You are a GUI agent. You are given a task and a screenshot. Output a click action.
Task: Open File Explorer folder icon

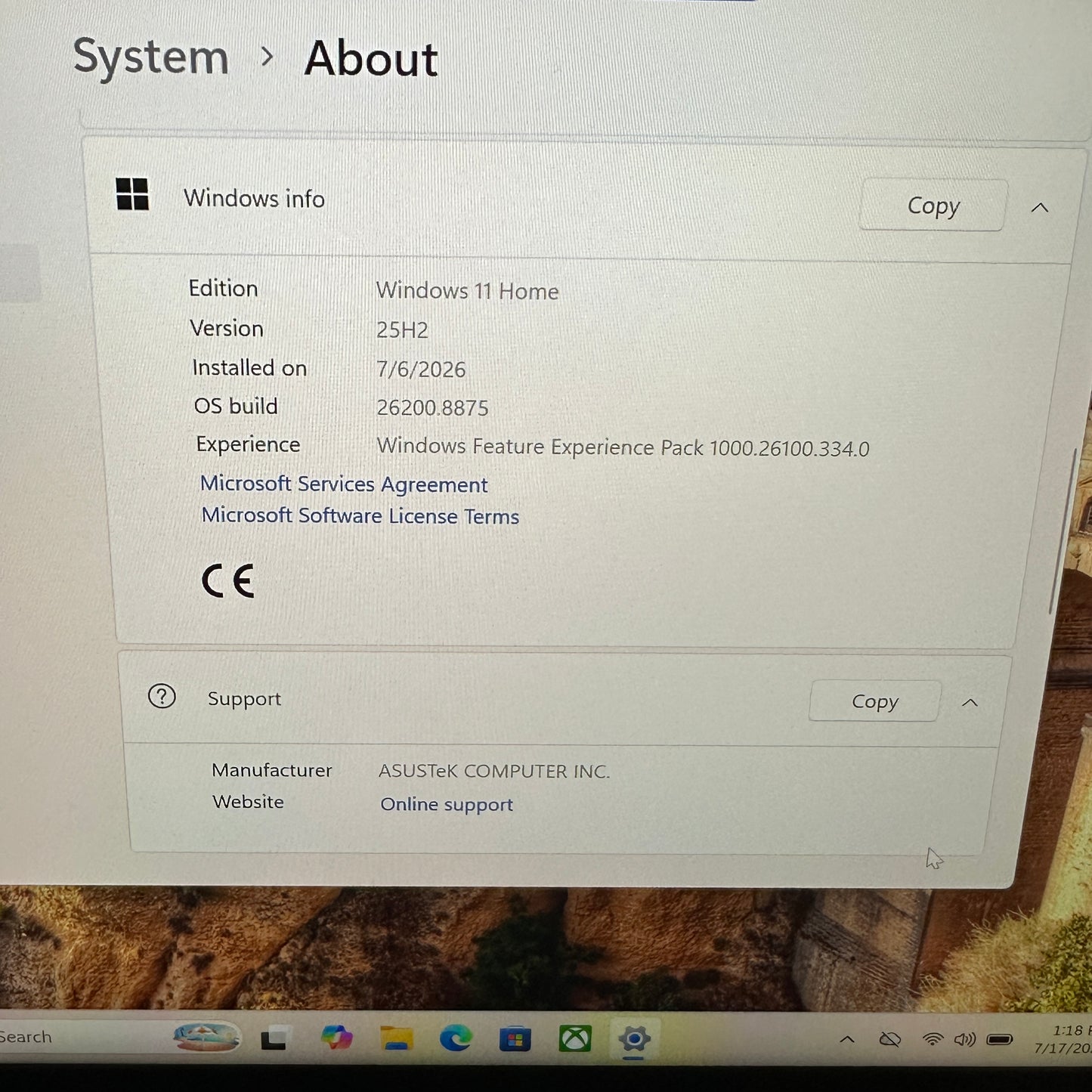pyautogui.click(x=397, y=1039)
